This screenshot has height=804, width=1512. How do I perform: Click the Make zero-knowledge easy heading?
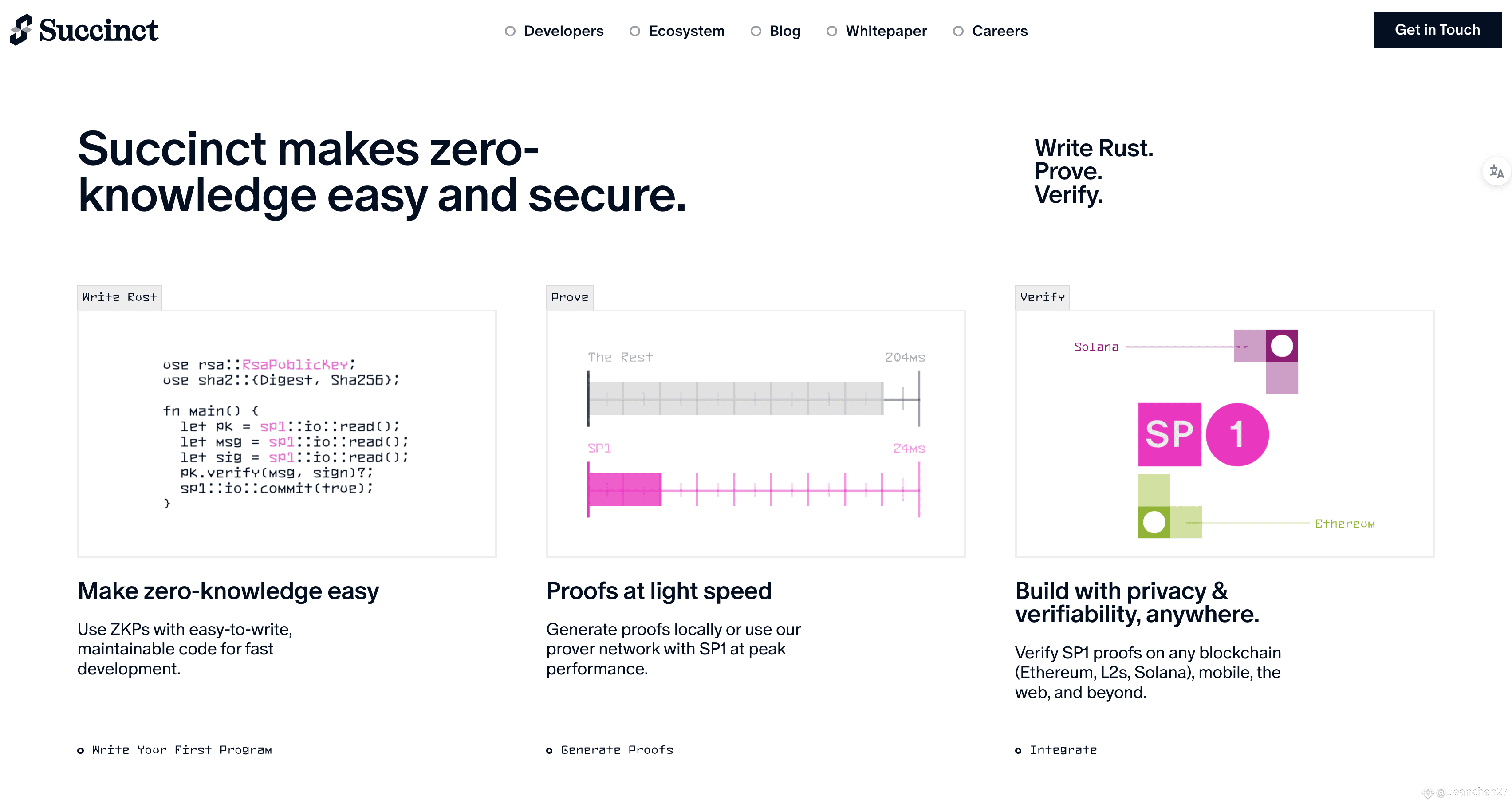(x=228, y=591)
